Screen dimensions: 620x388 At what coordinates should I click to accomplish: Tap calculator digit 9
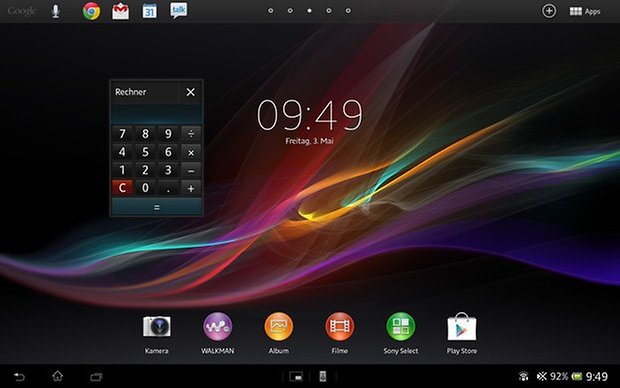[x=168, y=134]
